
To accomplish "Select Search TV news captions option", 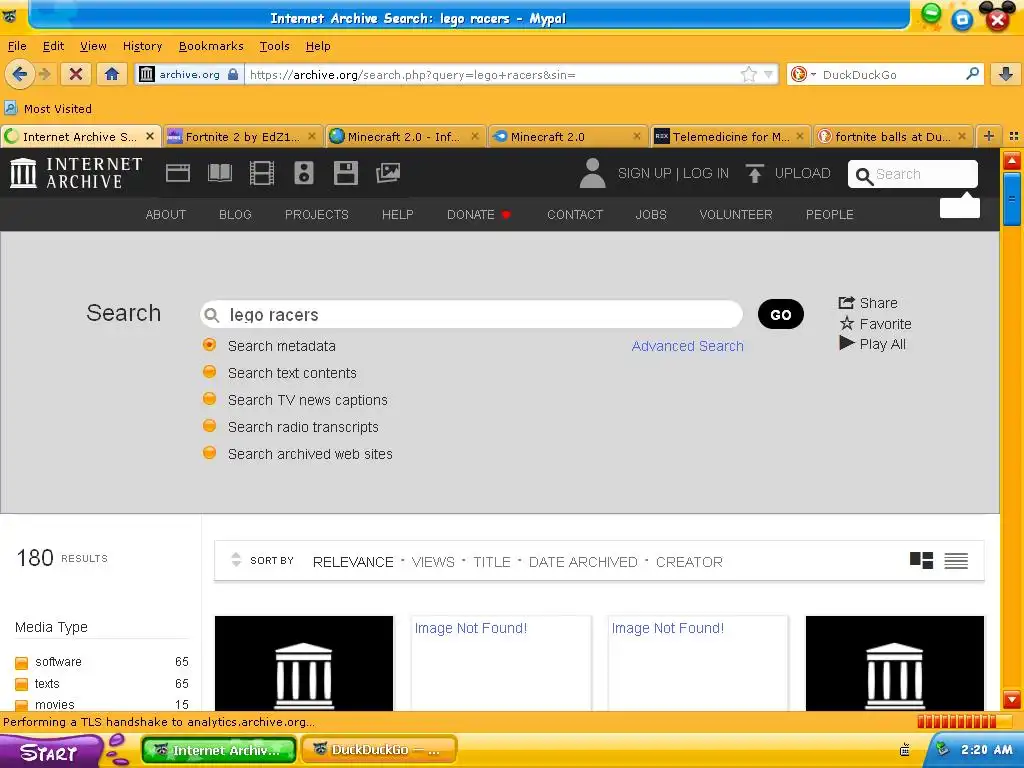I will coord(210,398).
